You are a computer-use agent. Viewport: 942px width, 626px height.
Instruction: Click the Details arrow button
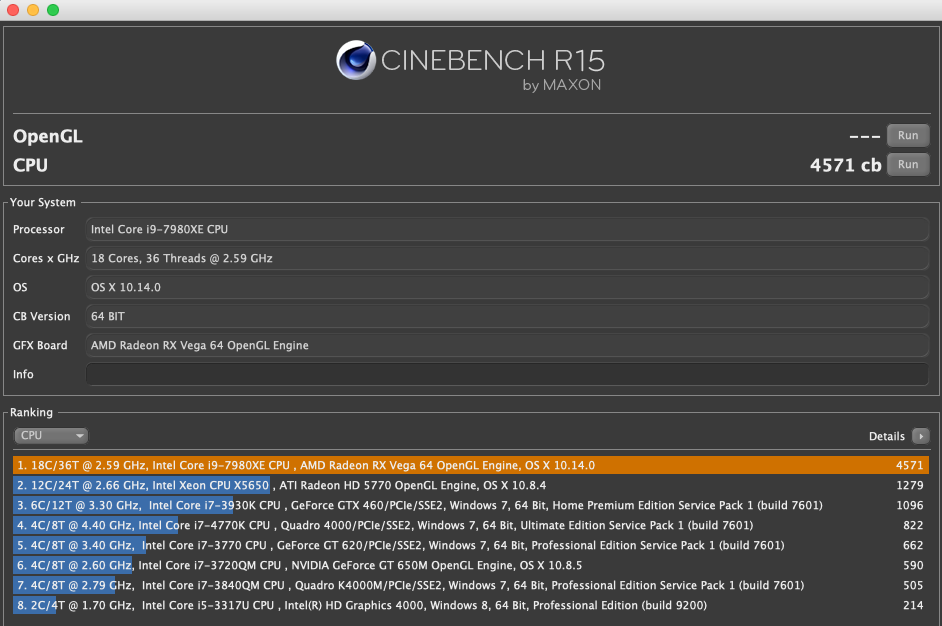pos(920,436)
